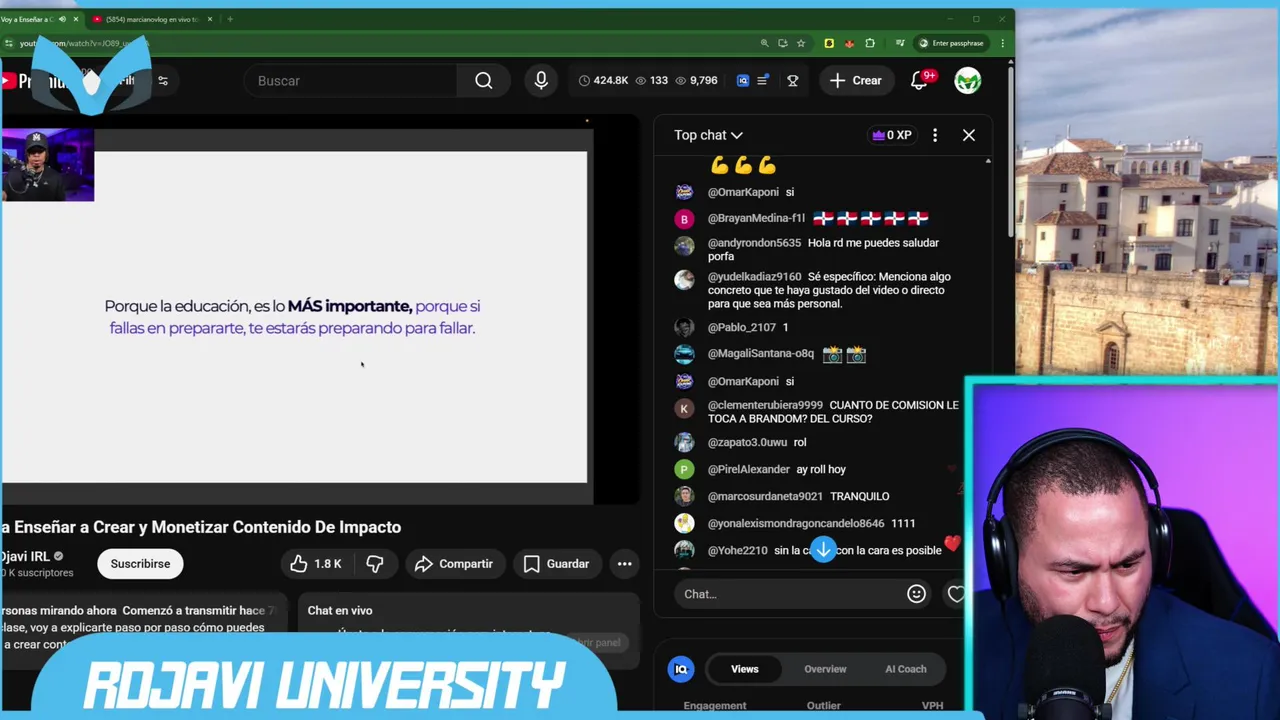1280x720 pixels.
Task: Like the video with 1.8 K likes
Action: (x=316, y=564)
